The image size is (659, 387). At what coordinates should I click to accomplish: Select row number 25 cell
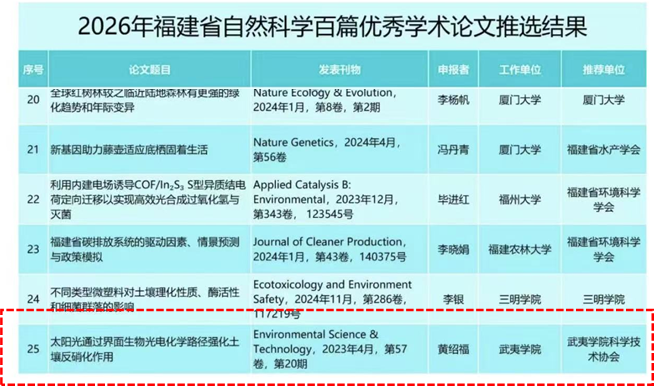tap(33, 349)
